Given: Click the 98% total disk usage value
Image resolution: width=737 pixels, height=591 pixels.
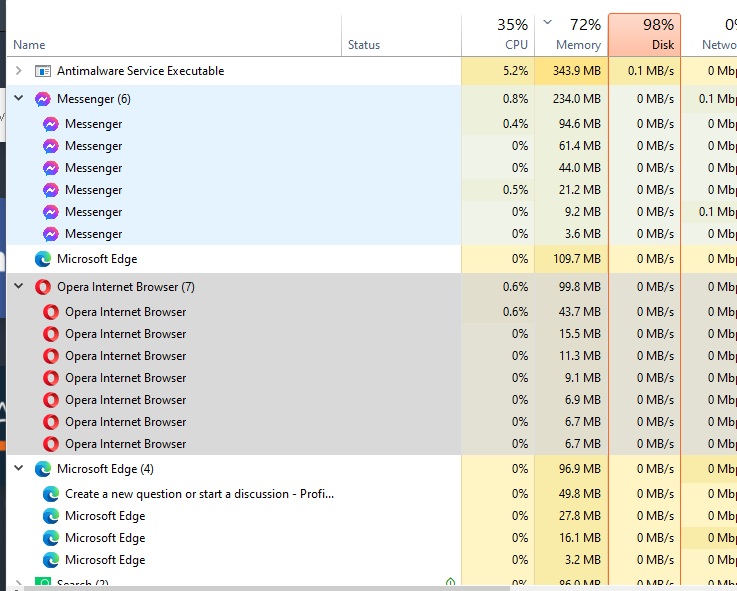Looking at the screenshot, I should pos(659,24).
